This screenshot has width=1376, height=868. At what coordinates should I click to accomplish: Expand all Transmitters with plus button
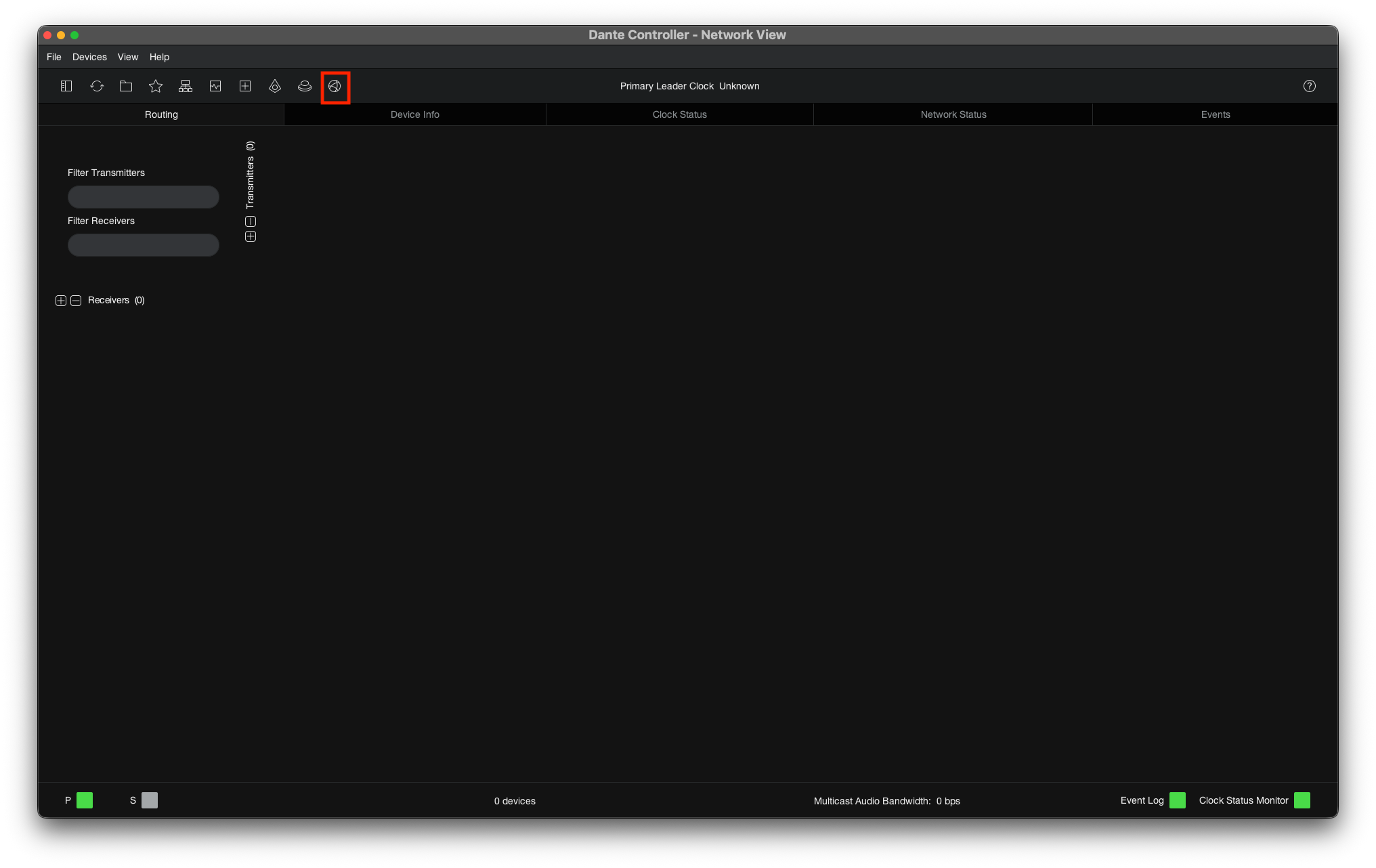click(251, 236)
